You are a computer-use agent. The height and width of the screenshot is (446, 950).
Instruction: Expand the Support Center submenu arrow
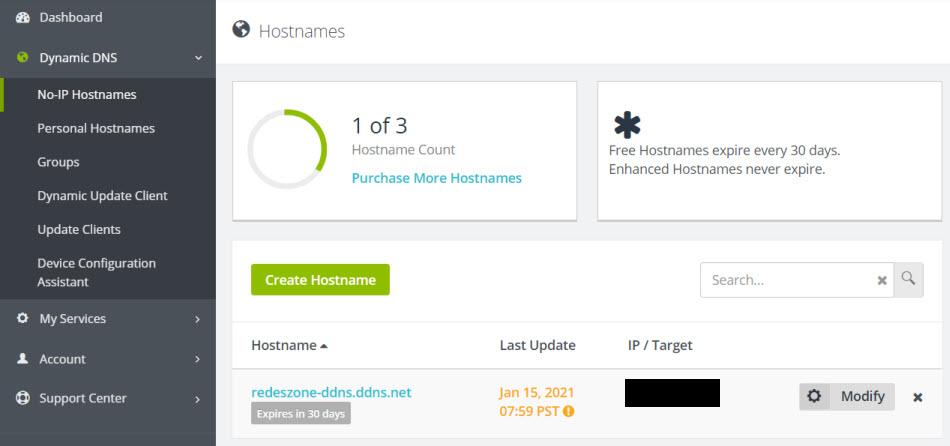(x=198, y=400)
